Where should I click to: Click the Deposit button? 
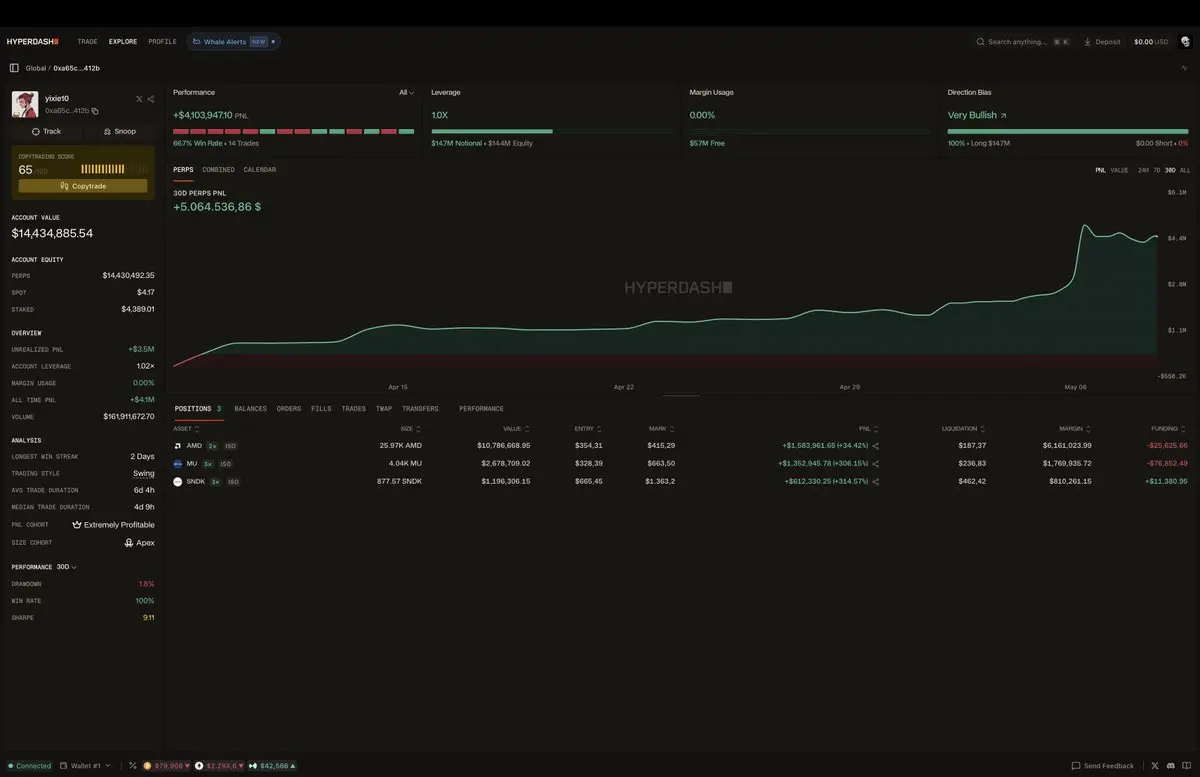(x=1102, y=42)
